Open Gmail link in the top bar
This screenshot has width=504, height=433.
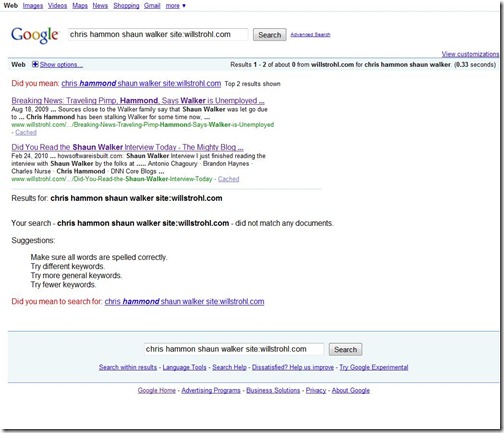[152, 6]
